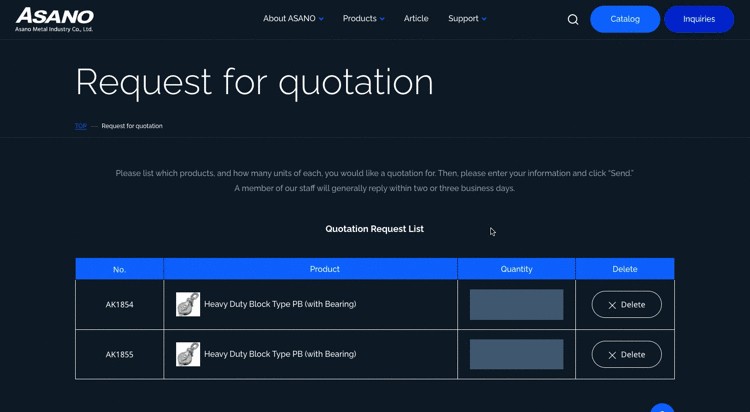Click the Inquiries button

[699, 19]
